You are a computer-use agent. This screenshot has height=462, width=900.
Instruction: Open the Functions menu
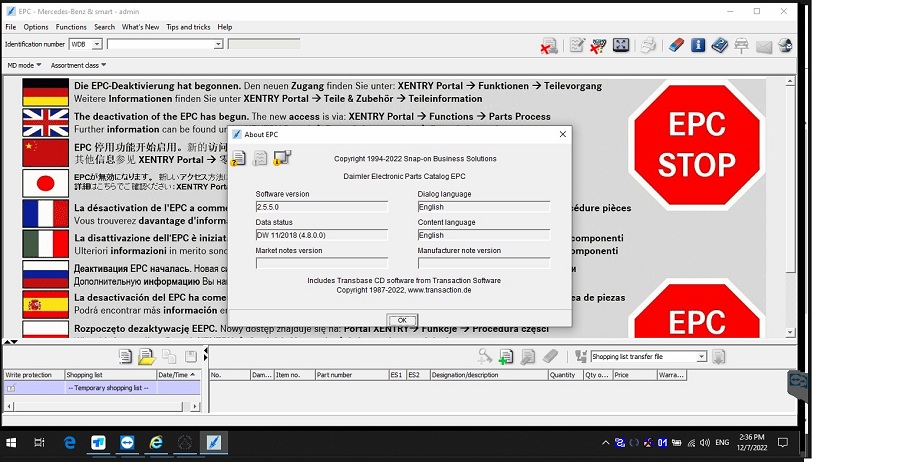71,27
